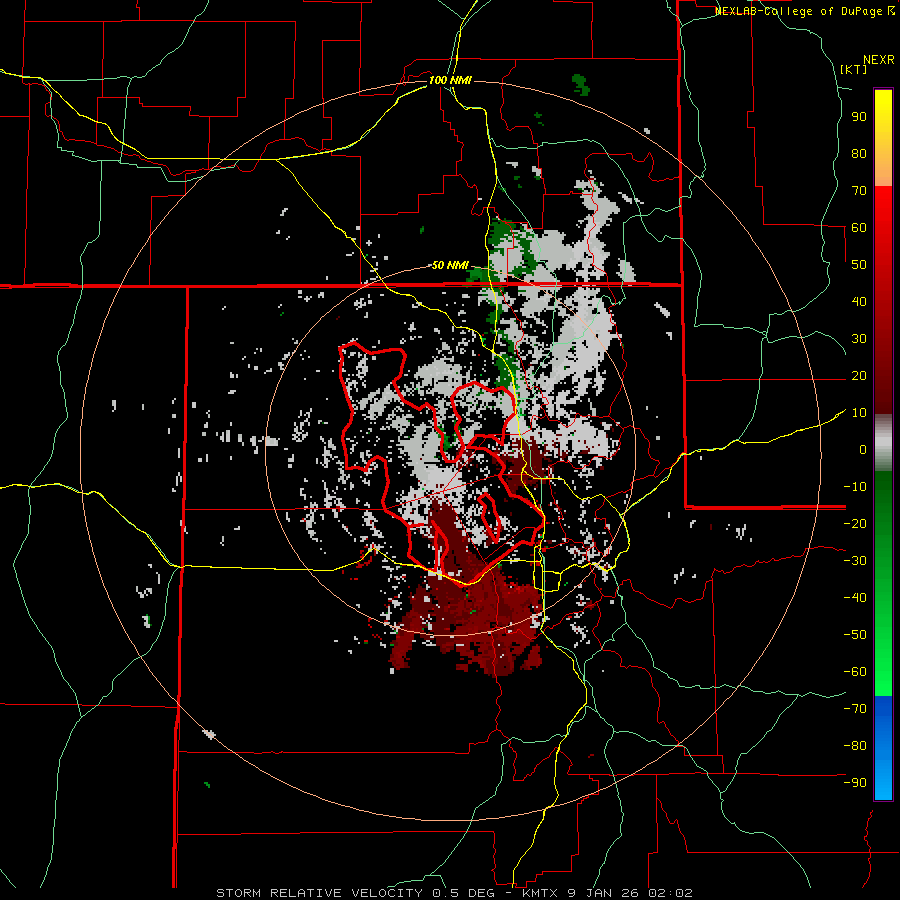The image size is (900, 900).
Task: Click the -50 value on the velocity scale
Action: click(855, 634)
